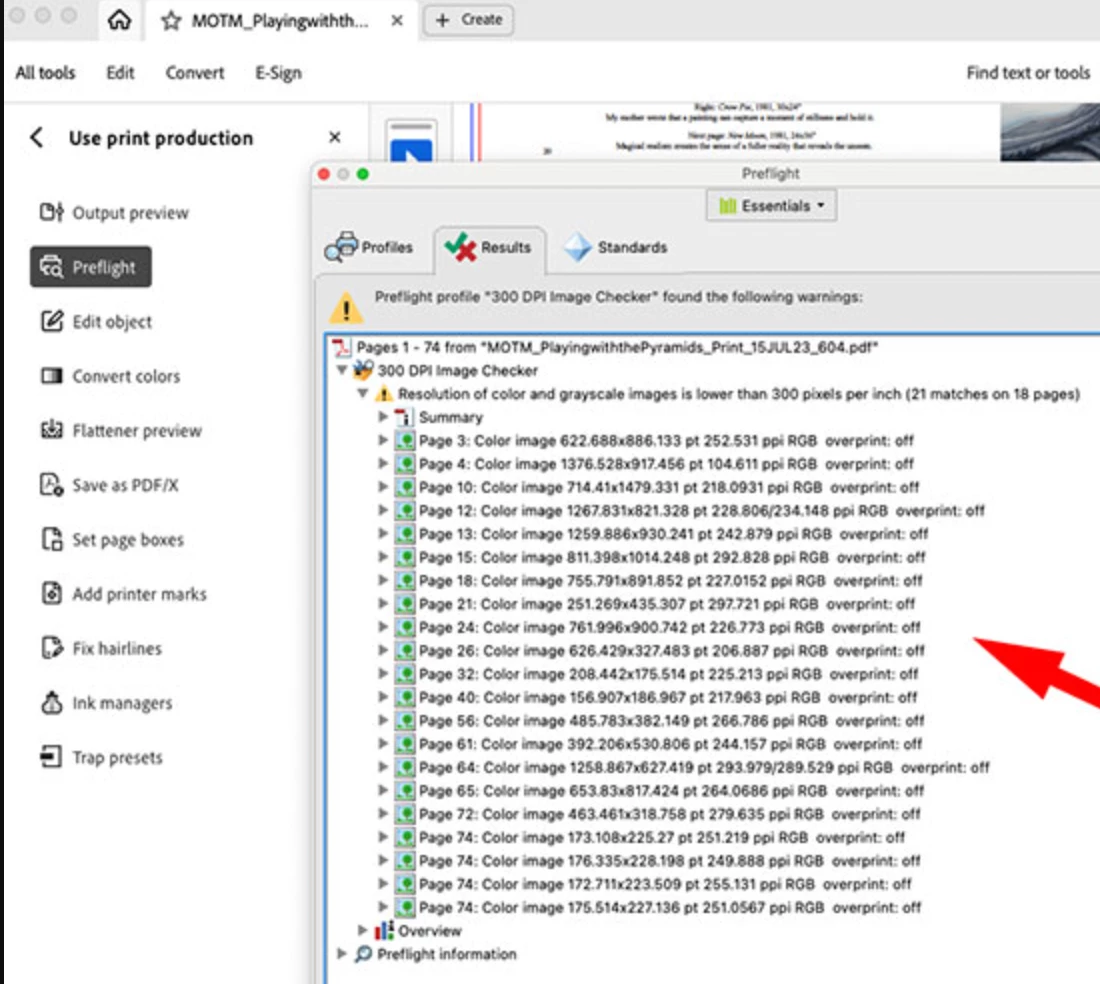Click Find text or tools search
Image resolution: width=1100 pixels, height=984 pixels.
coord(1028,73)
